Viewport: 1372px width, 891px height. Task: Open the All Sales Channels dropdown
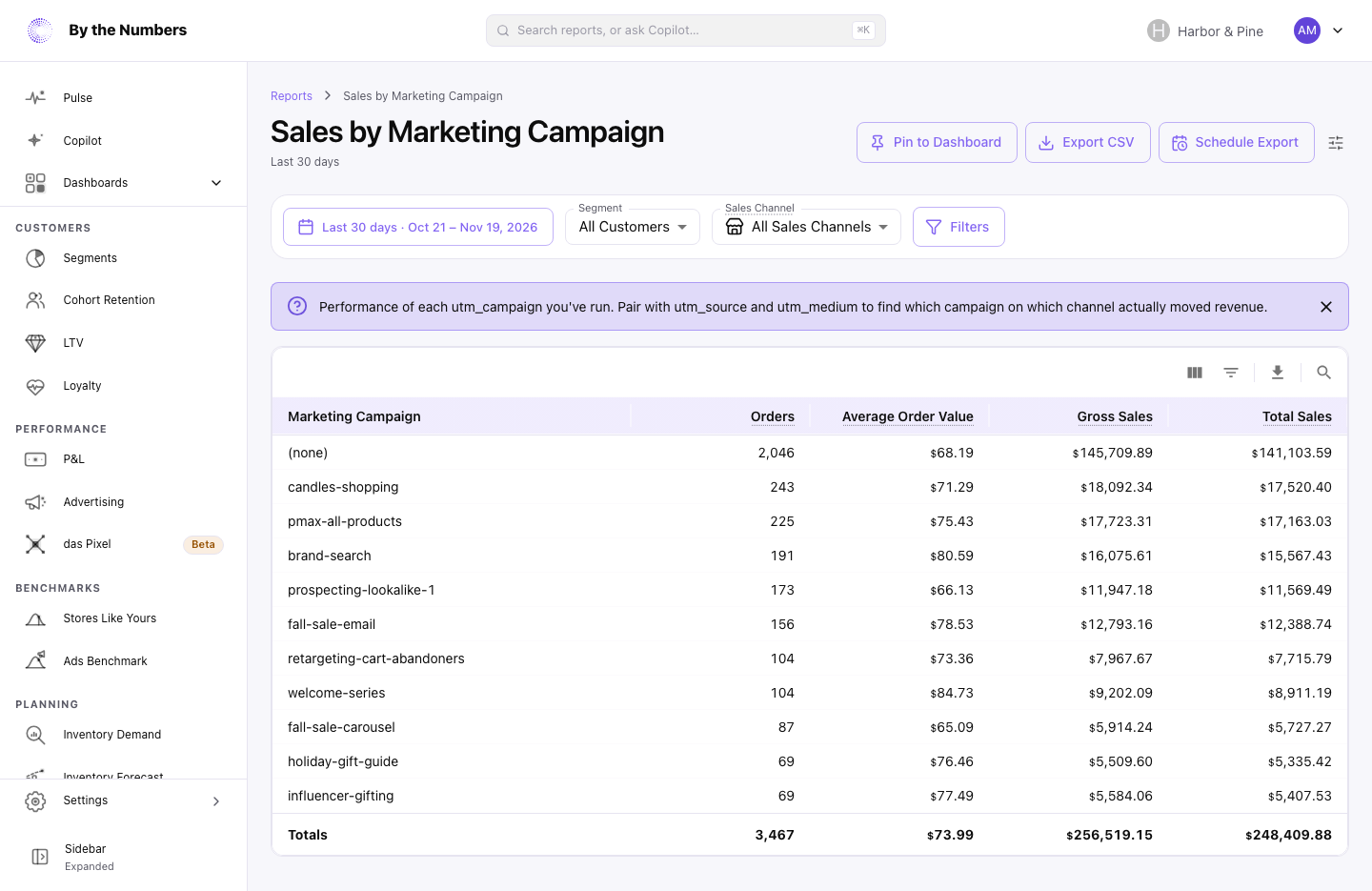tap(806, 227)
